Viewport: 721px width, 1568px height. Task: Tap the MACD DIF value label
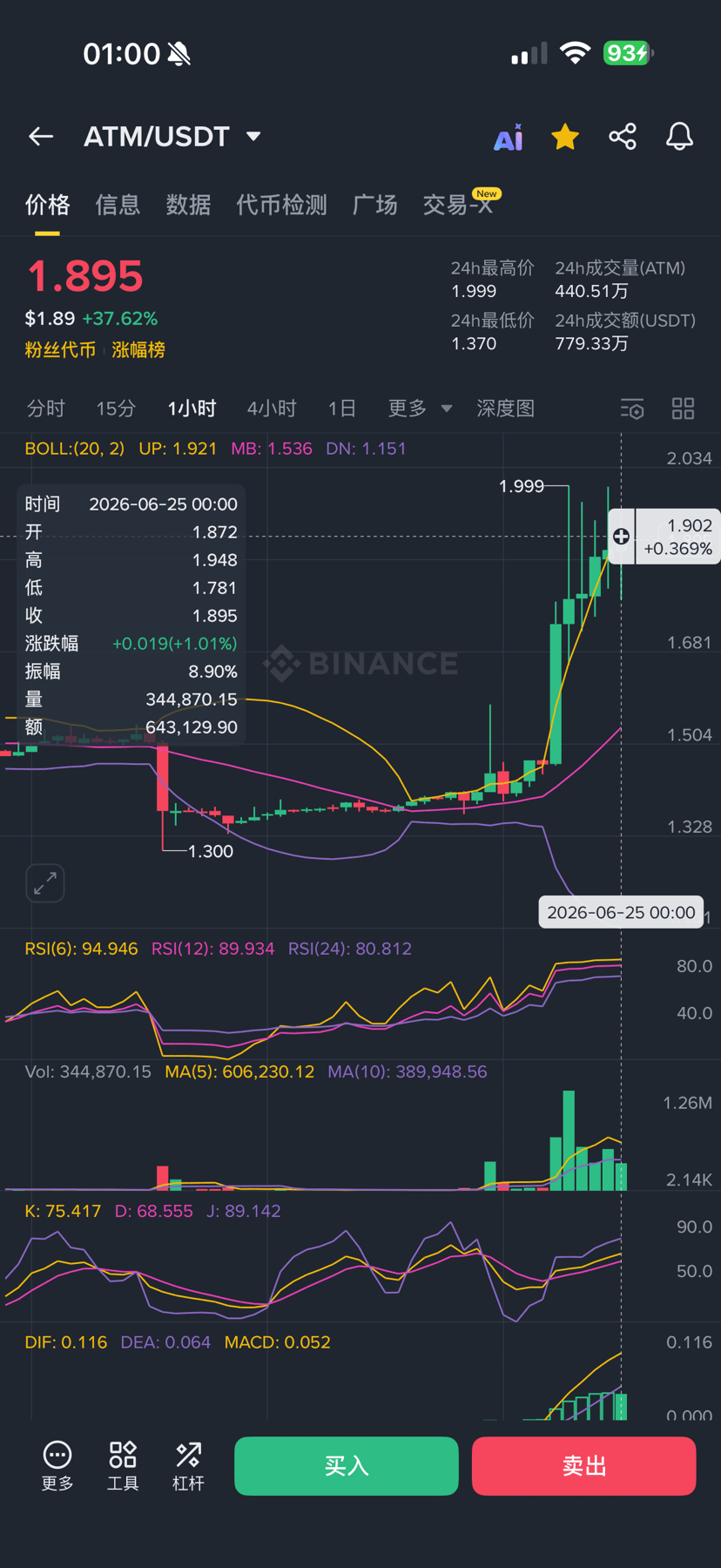[66, 1342]
